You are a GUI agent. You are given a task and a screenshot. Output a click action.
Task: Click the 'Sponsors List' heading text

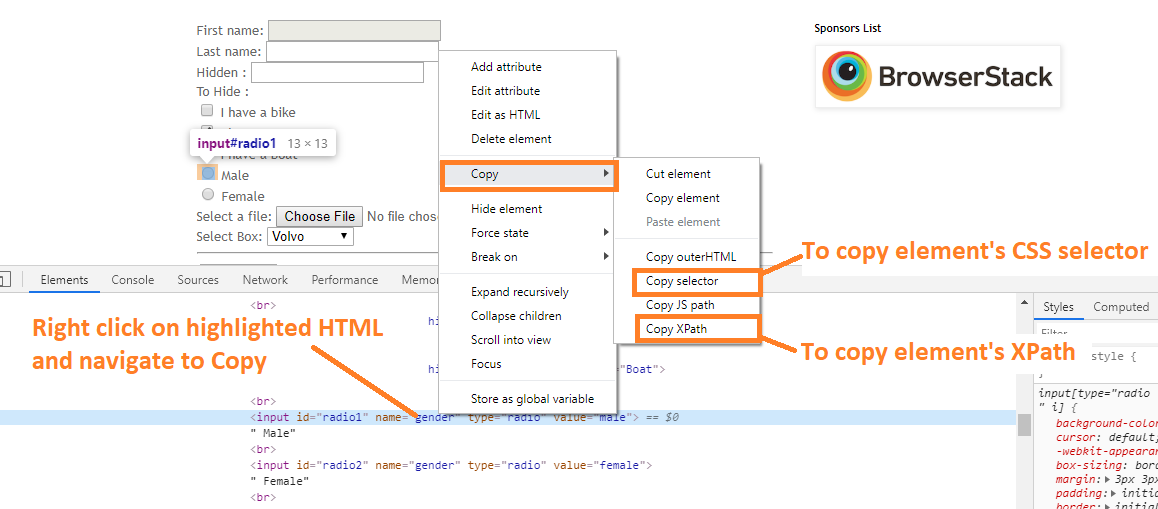point(847,28)
